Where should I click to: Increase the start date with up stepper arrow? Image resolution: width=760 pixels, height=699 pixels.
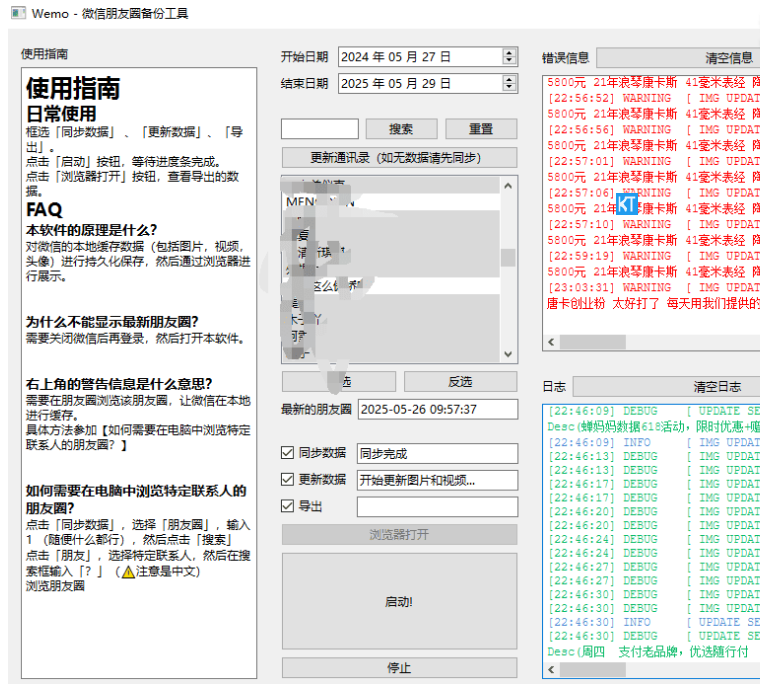pos(508,53)
